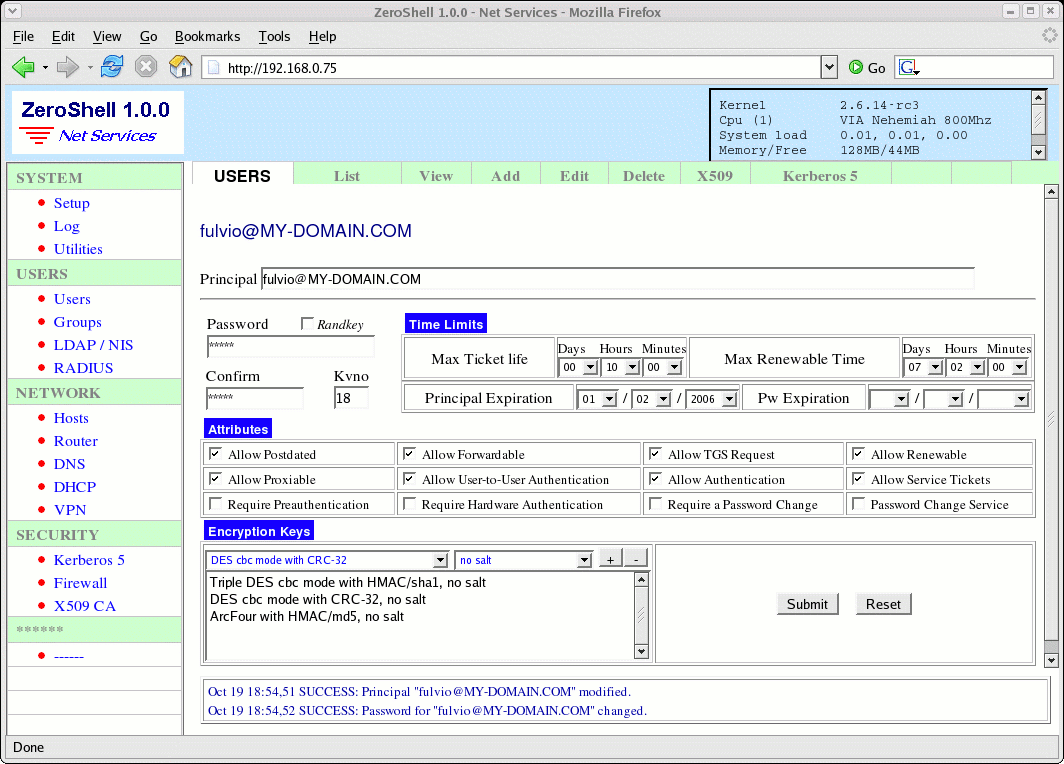The image size is (1064, 764).
Task: Open Max Renewable Time Hours dropdown
Action: pyautogui.click(x=966, y=367)
